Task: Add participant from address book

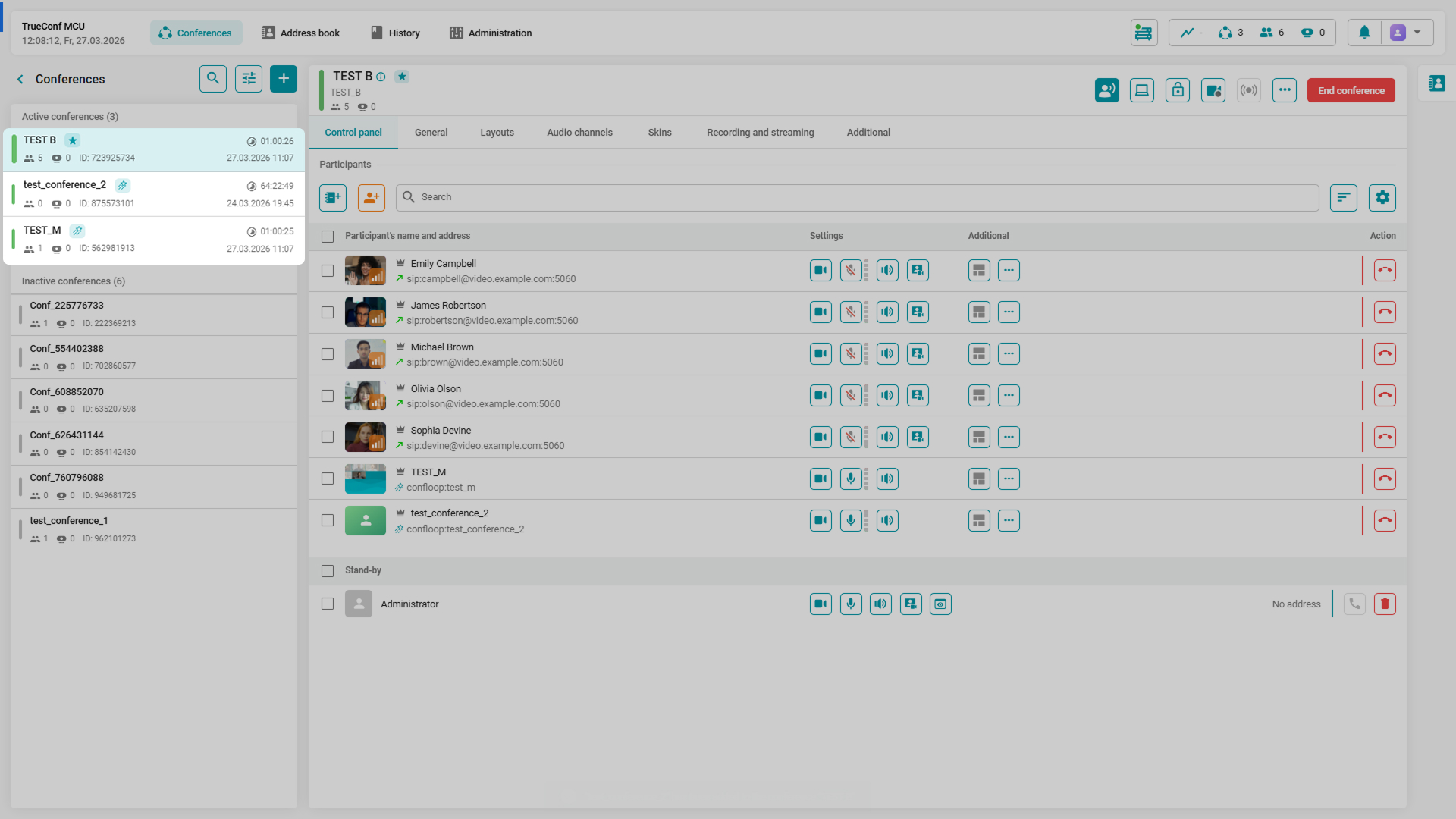Action: tap(333, 198)
